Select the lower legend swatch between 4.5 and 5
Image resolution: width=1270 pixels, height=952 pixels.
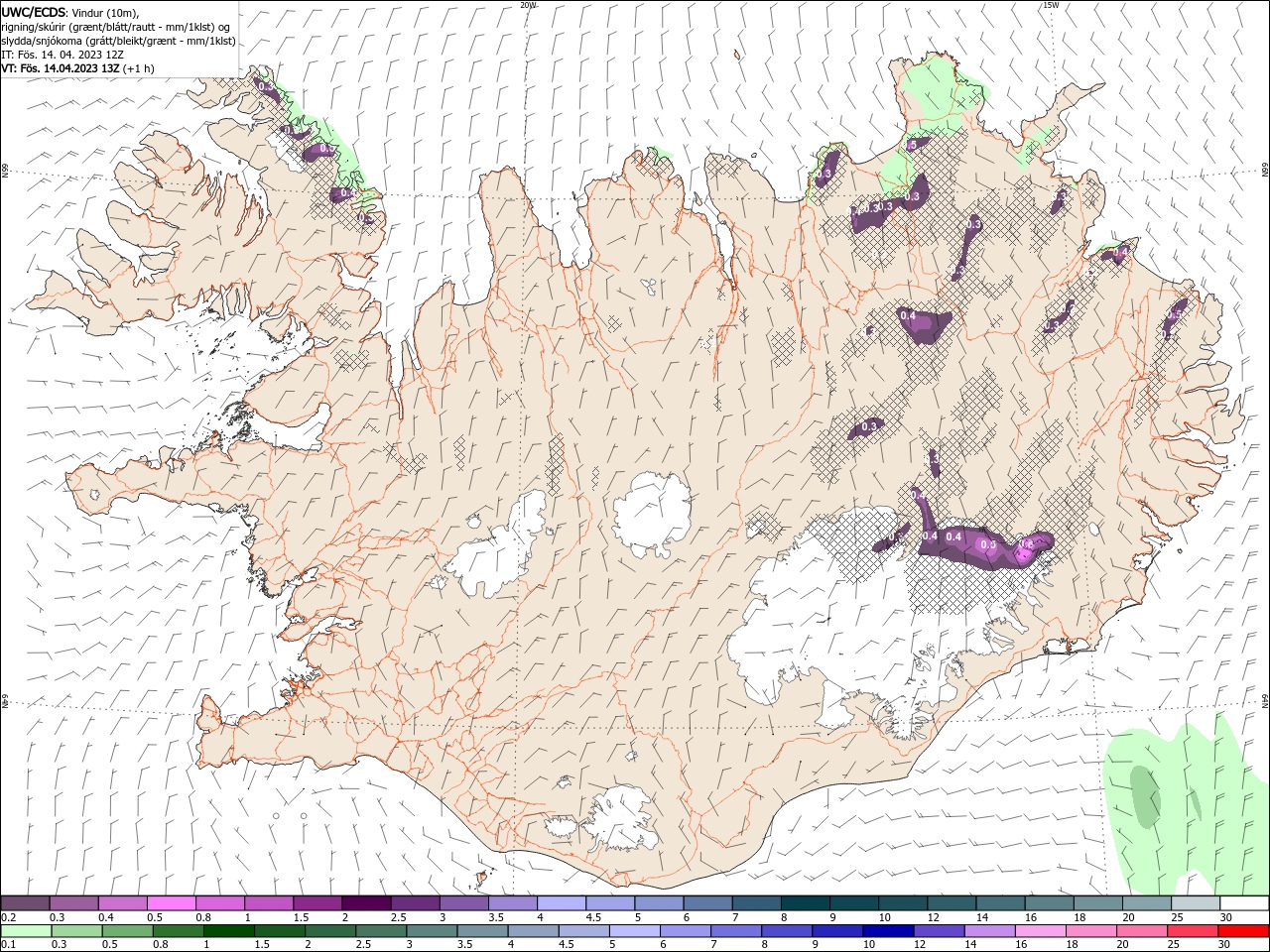click(582, 931)
